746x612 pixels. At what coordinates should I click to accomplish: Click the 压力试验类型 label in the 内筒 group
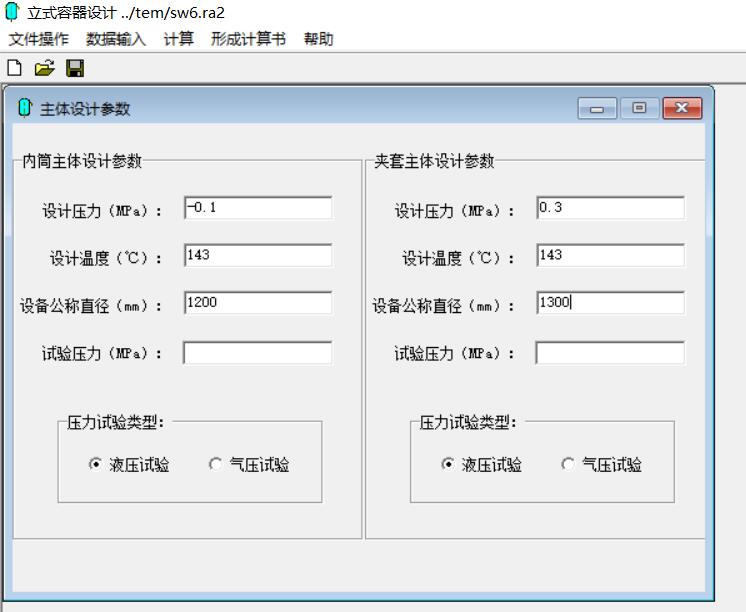[116, 422]
